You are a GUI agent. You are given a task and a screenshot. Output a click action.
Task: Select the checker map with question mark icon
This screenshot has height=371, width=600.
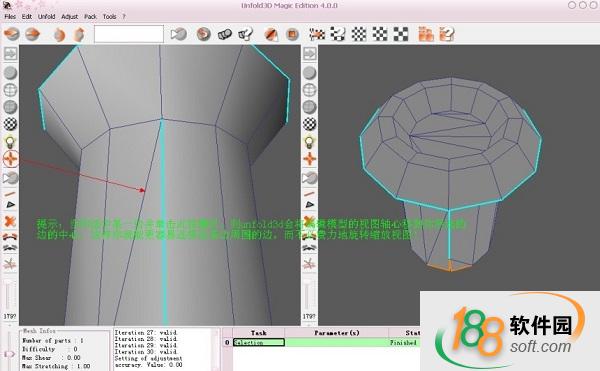click(338, 34)
